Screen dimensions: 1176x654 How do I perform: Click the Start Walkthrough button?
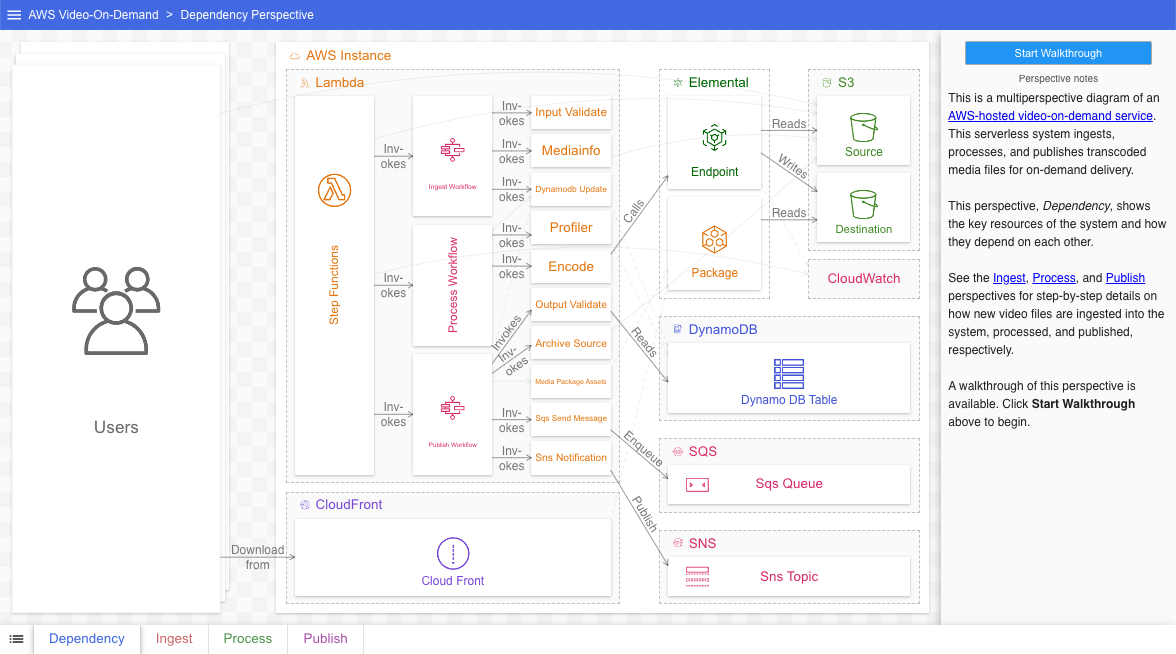click(1057, 52)
